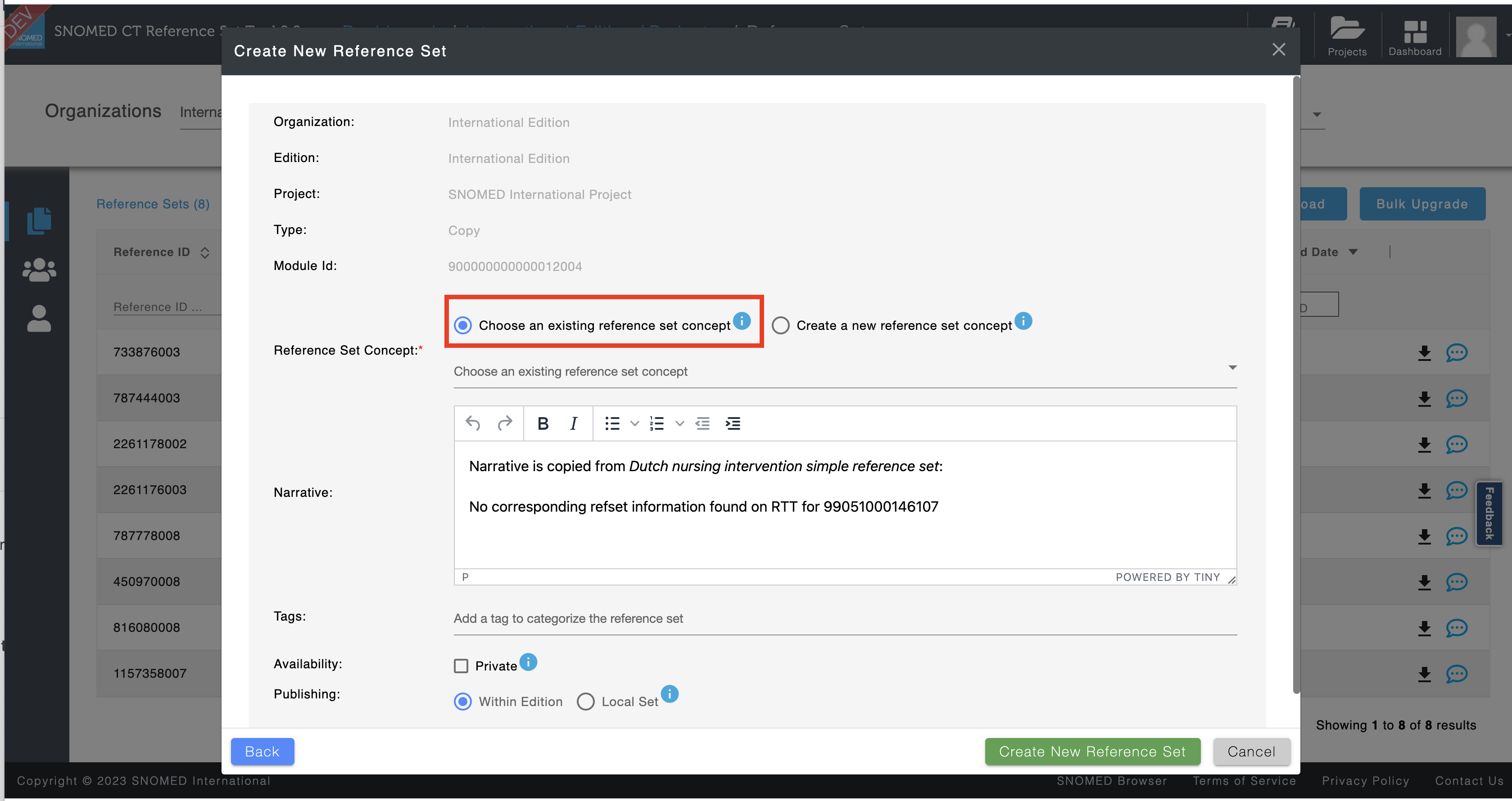
Task: Select Choose an existing reference set concept
Action: point(463,325)
